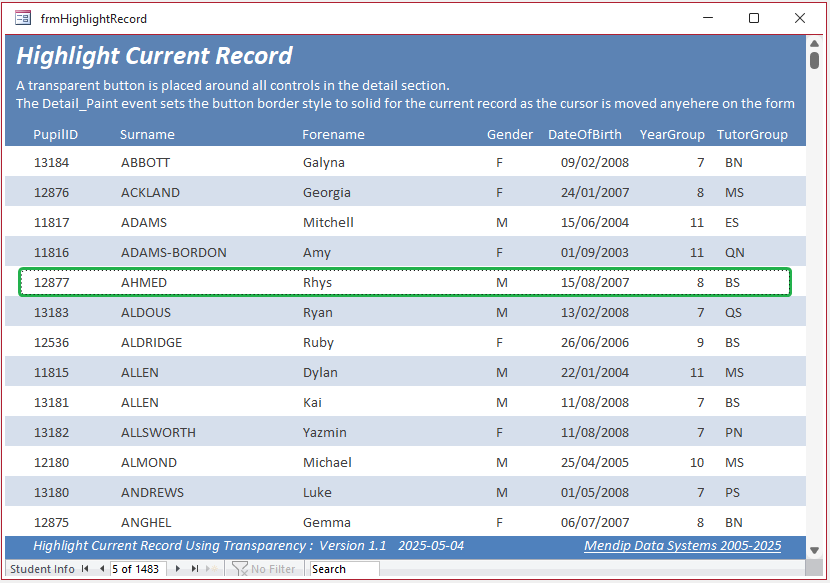Click the ANGHEL surname cell
This screenshot has height=583, width=830.
click(146, 523)
